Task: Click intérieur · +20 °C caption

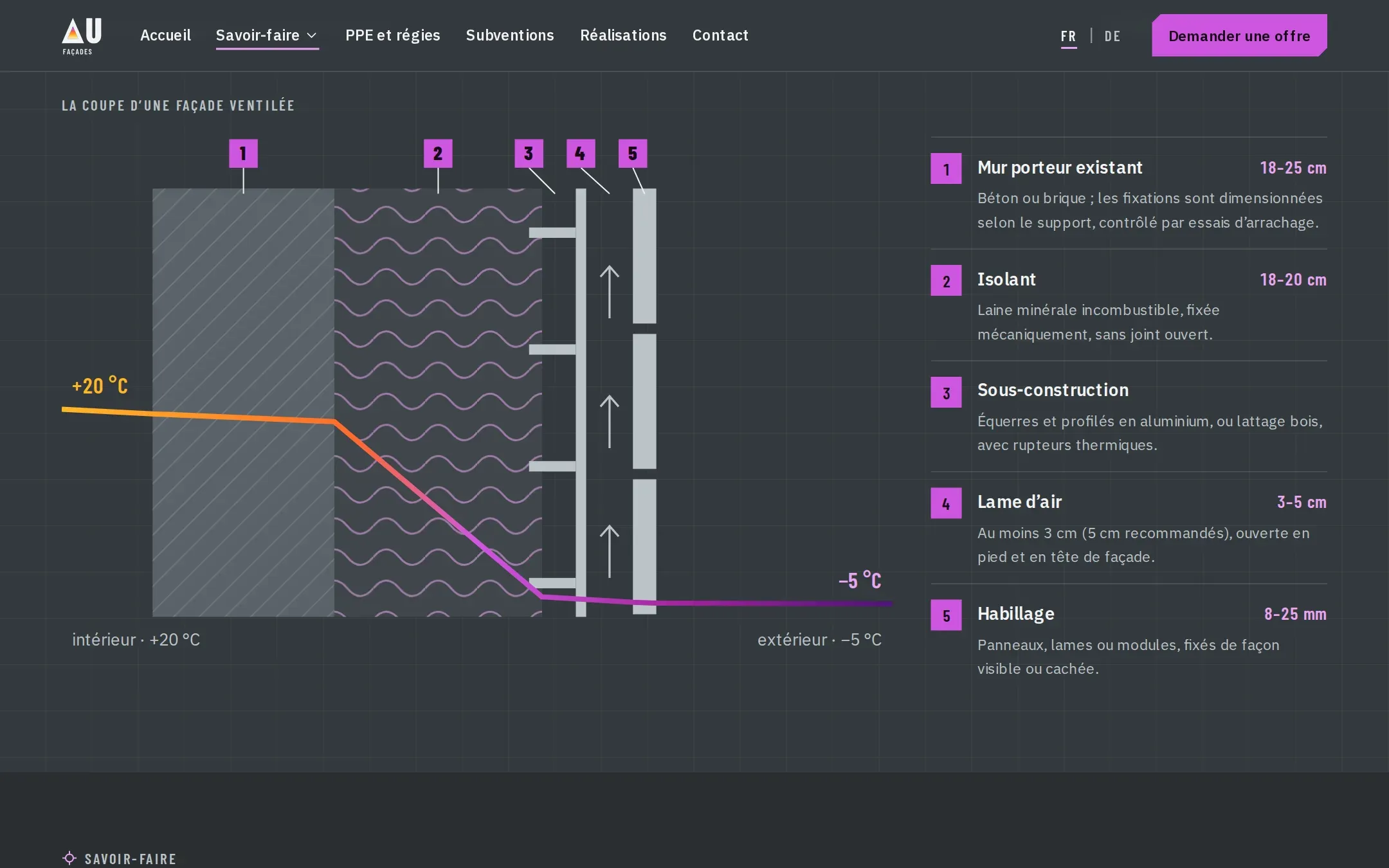Action: (x=136, y=640)
